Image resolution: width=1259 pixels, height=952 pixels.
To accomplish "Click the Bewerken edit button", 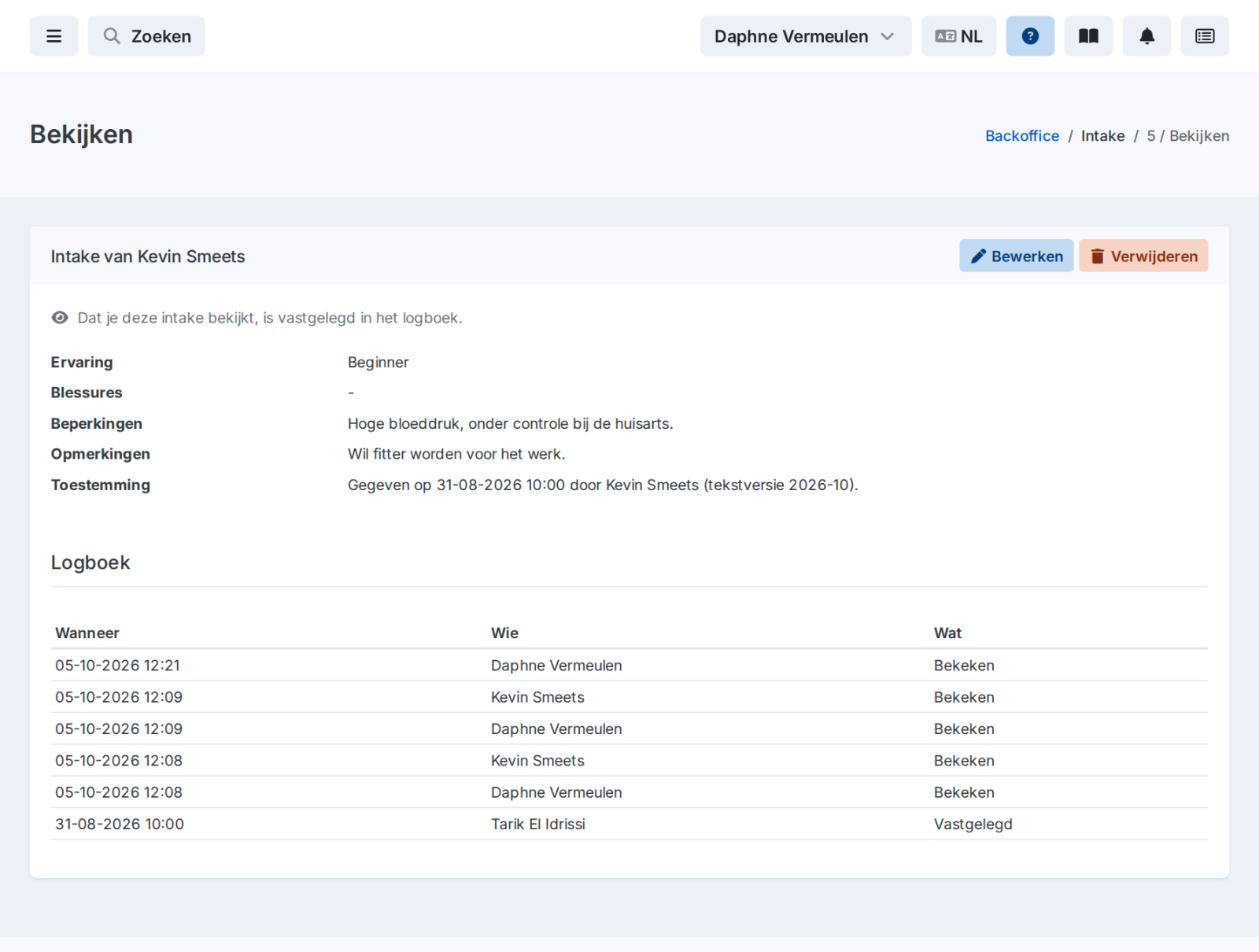I will click(1016, 256).
